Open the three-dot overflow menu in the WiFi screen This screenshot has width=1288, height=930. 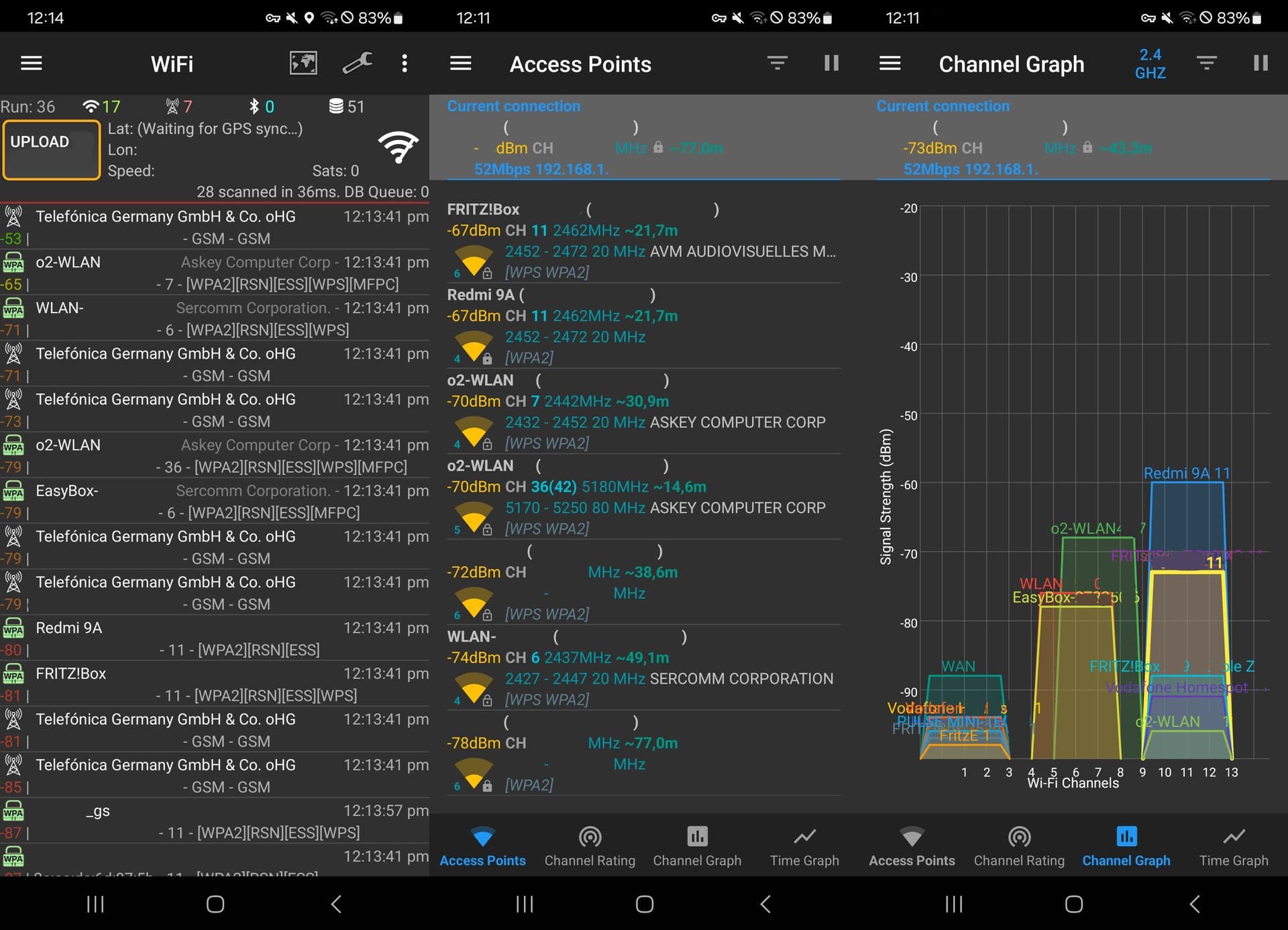tap(404, 64)
